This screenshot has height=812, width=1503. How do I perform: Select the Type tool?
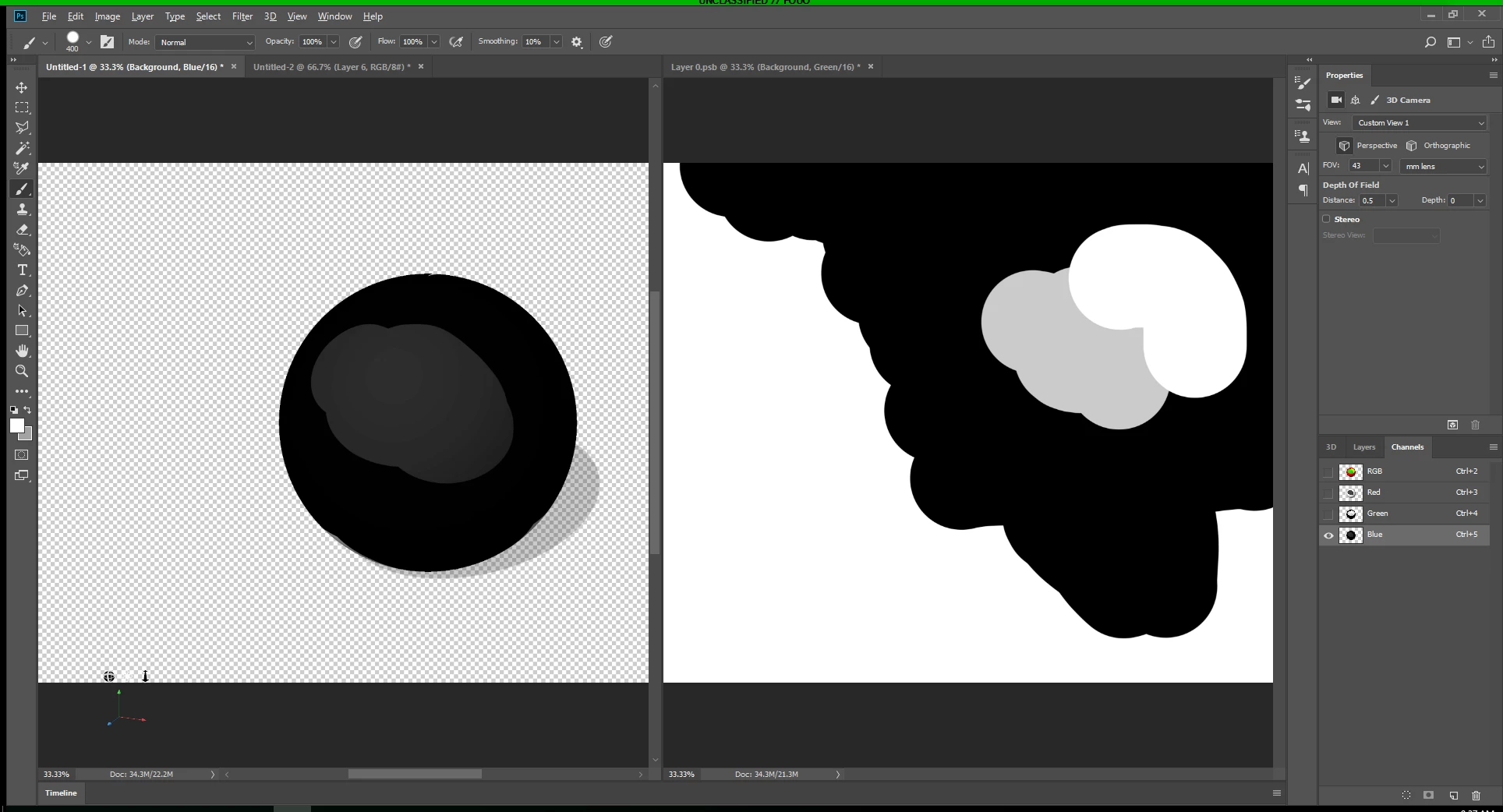pyautogui.click(x=22, y=270)
